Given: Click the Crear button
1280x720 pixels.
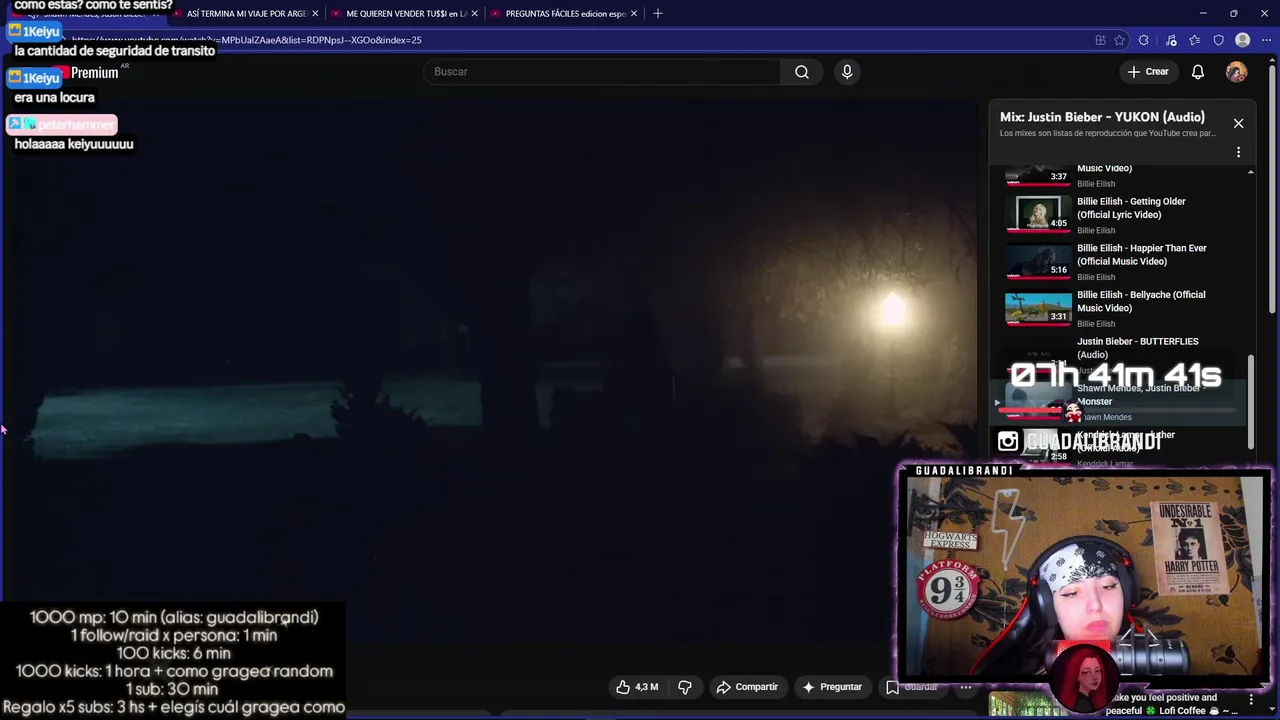Looking at the screenshot, I should [1148, 72].
